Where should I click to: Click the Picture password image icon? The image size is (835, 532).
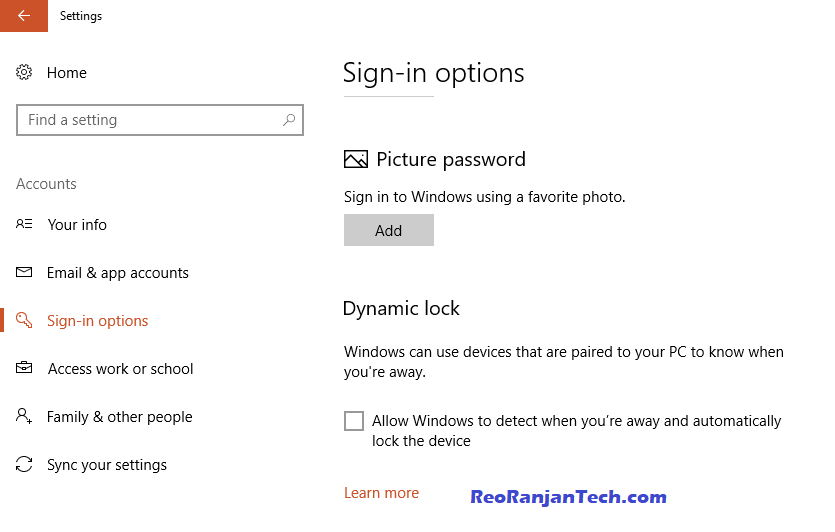click(x=356, y=159)
